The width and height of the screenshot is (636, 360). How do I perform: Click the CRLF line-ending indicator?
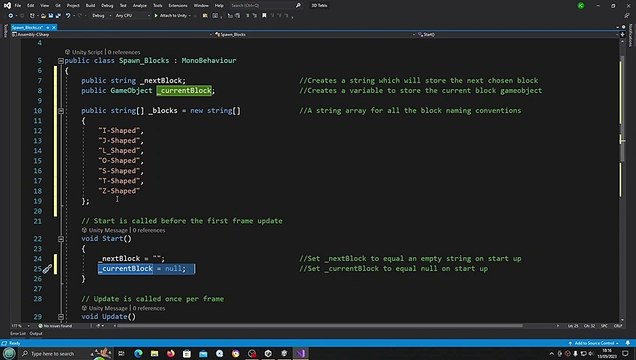pyautogui.click(x=618, y=326)
